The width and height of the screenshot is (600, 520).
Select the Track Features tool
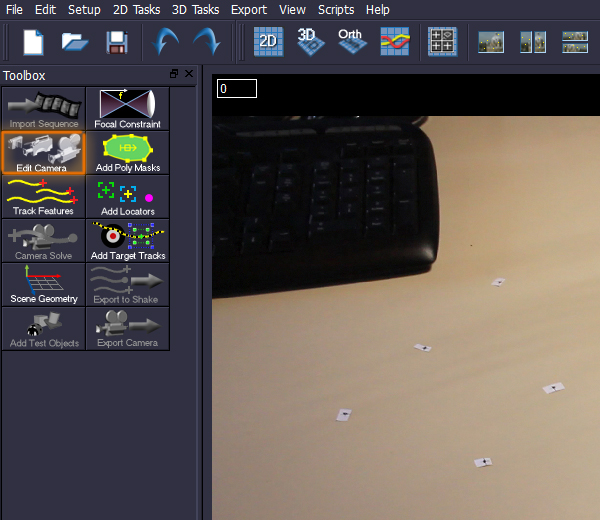44,197
